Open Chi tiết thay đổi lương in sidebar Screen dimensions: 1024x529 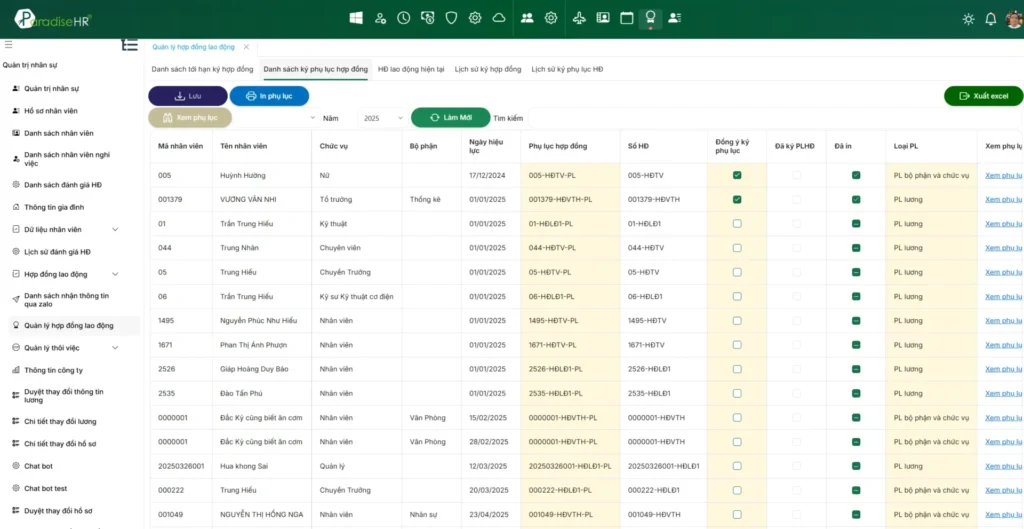(x=60, y=421)
